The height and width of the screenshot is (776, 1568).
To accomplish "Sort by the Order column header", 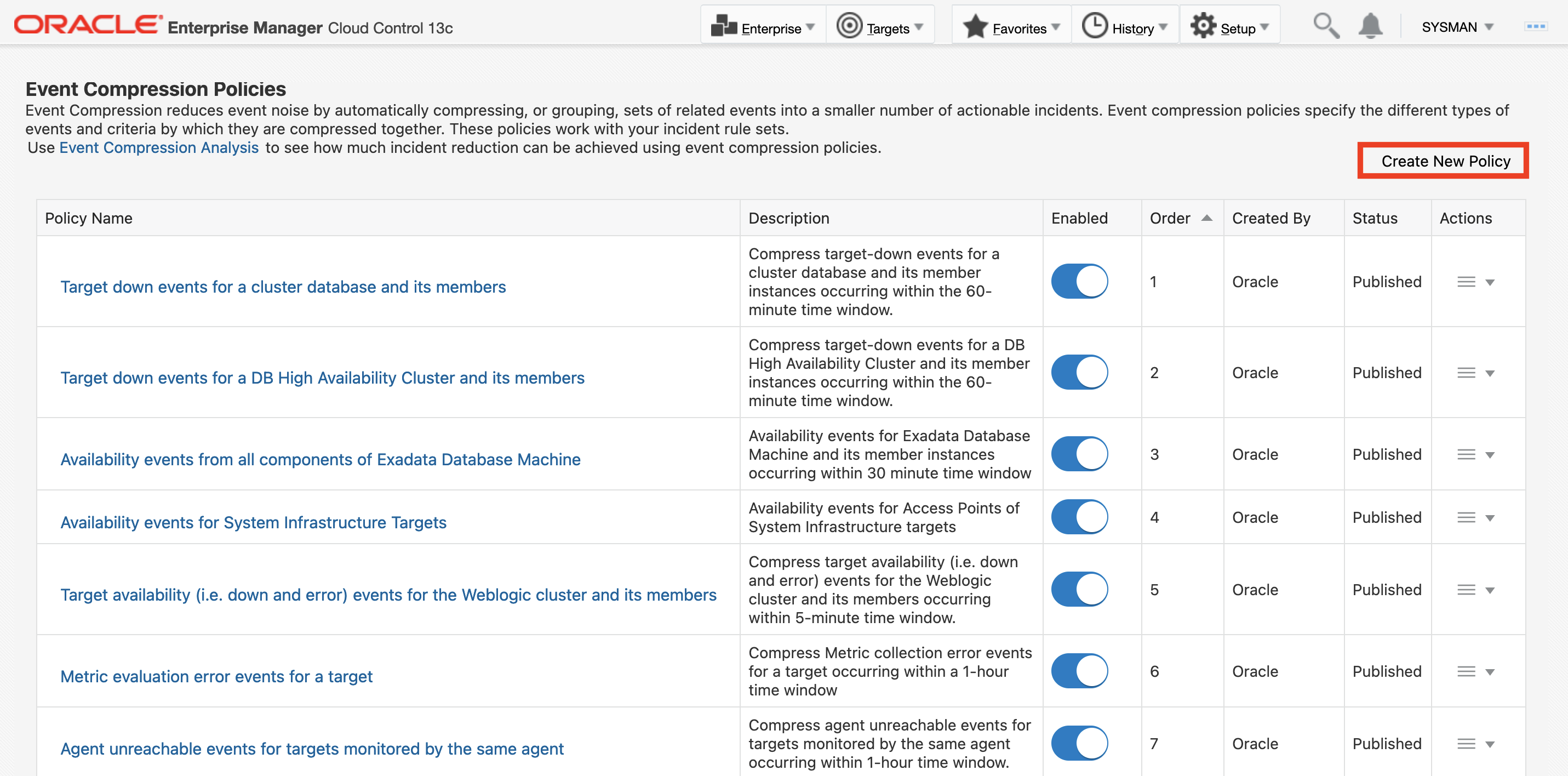I will [x=1170, y=218].
